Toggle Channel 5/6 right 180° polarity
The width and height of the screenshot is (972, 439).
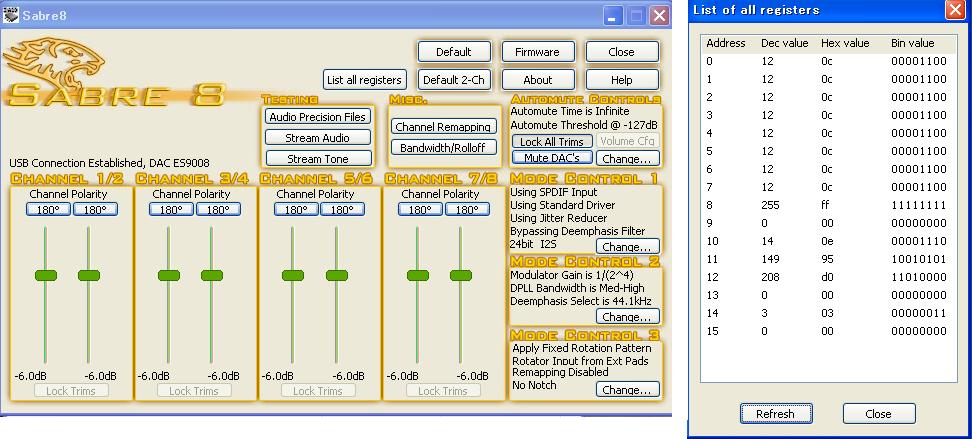(342, 210)
